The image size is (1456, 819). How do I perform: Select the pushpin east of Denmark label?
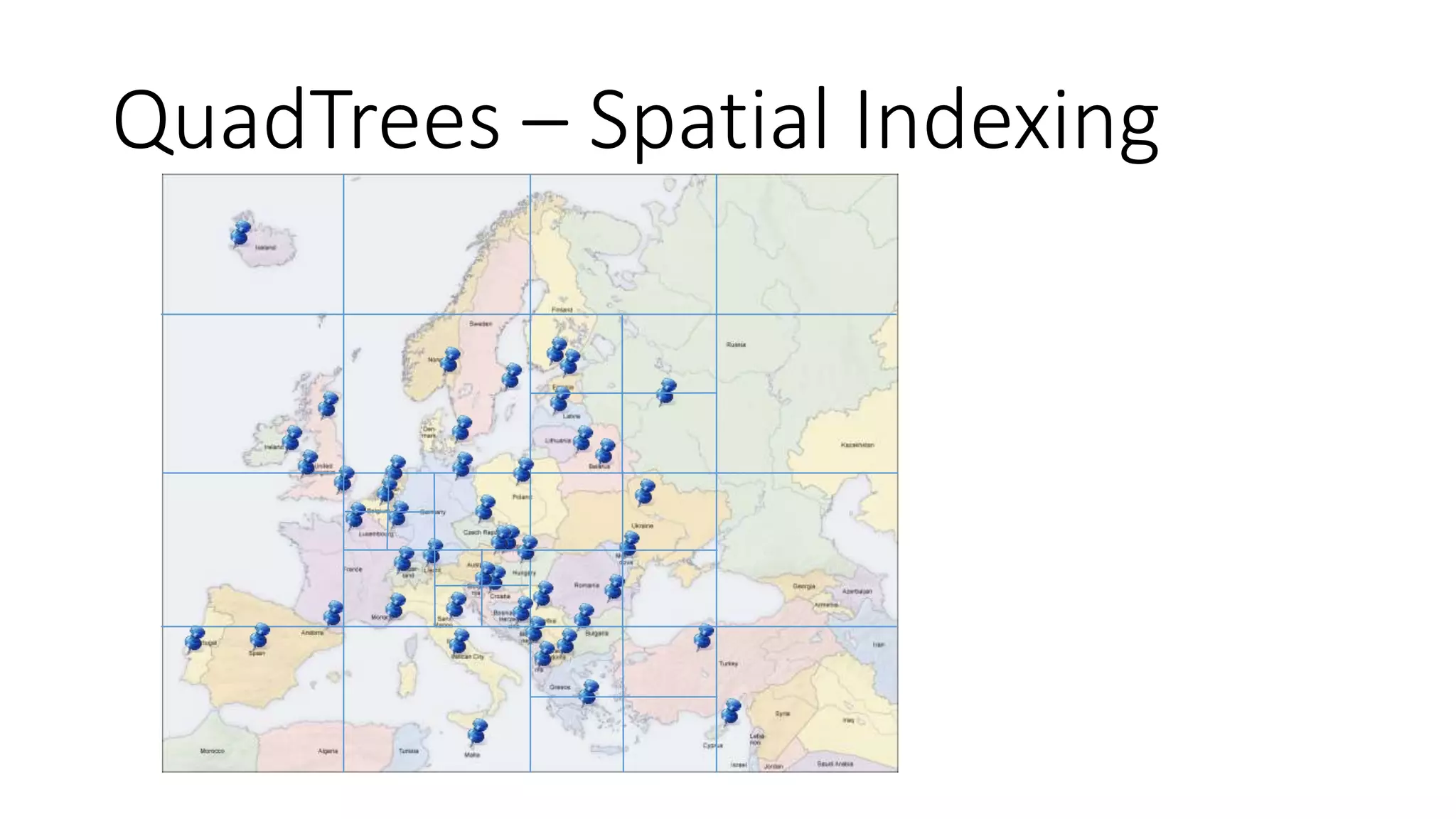pyautogui.click(x=462, y=429)
